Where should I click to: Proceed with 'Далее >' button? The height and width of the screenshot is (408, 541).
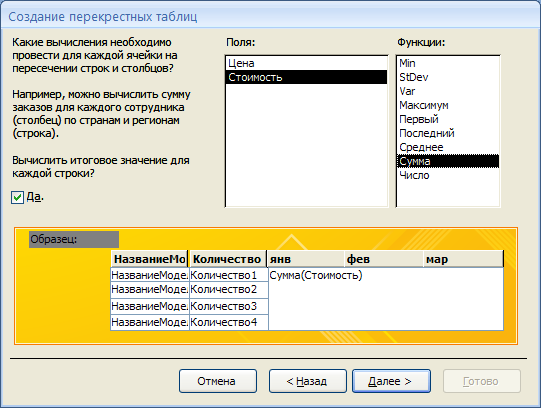coord(391,381)
